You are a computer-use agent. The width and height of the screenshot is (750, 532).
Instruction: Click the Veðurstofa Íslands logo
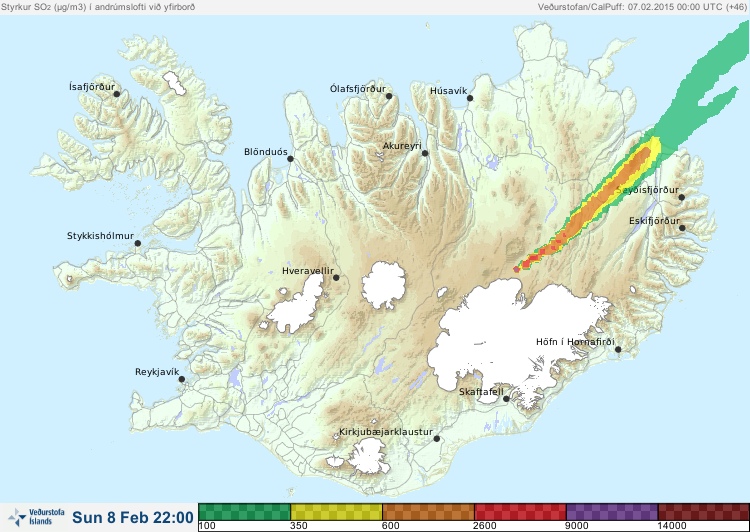[x=36, y=517]
